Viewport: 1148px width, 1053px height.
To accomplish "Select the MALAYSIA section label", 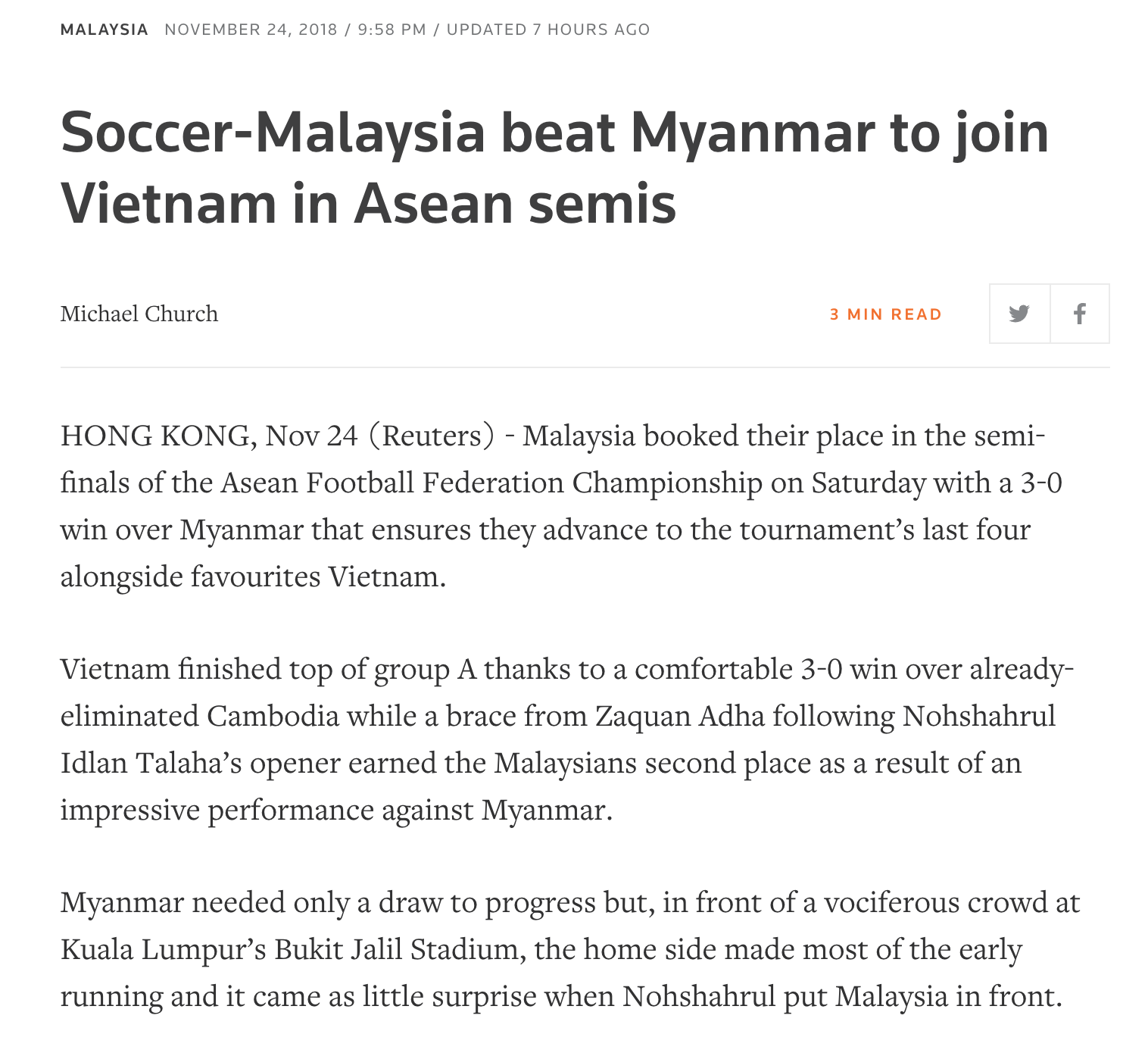I will pyautogui.click(x=105, y=29).
